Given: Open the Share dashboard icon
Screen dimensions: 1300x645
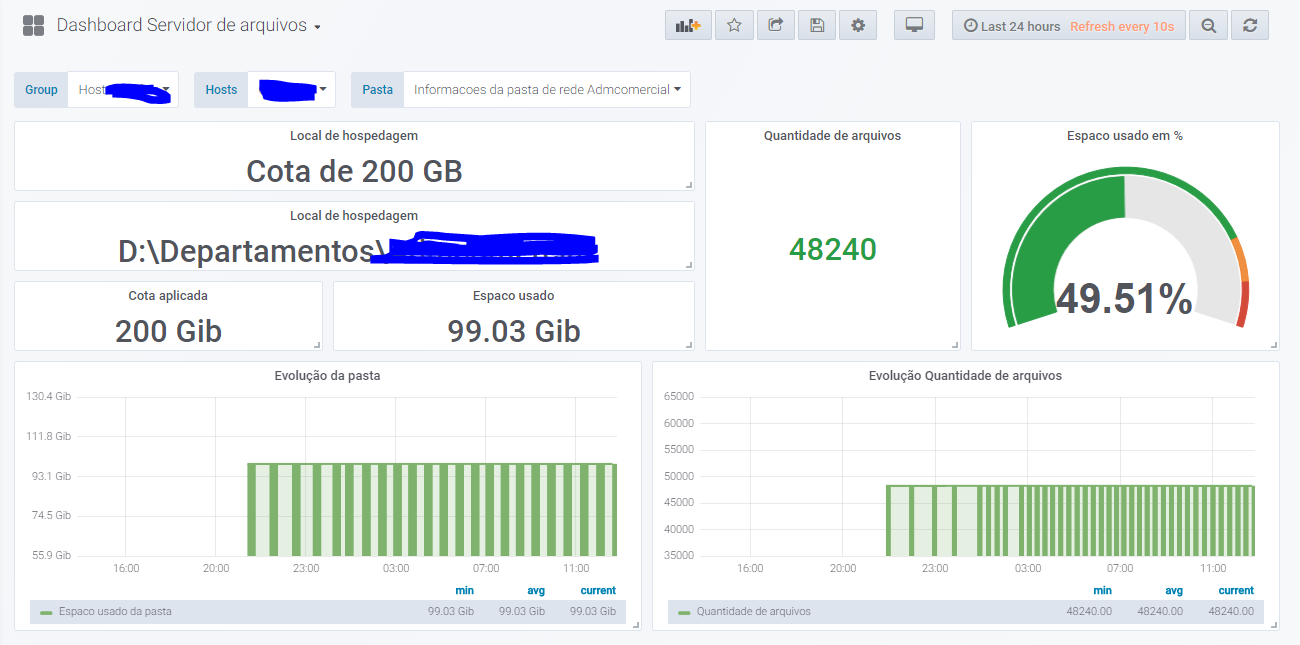Looking at the screenshot, I should pos(775,26).
